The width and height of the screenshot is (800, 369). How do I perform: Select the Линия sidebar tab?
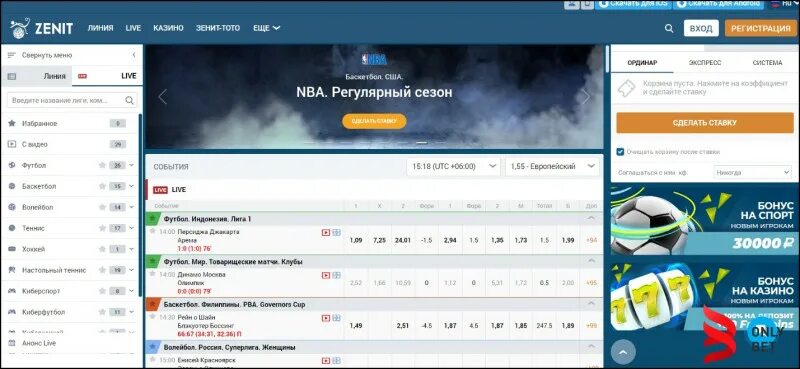point(37,76)
